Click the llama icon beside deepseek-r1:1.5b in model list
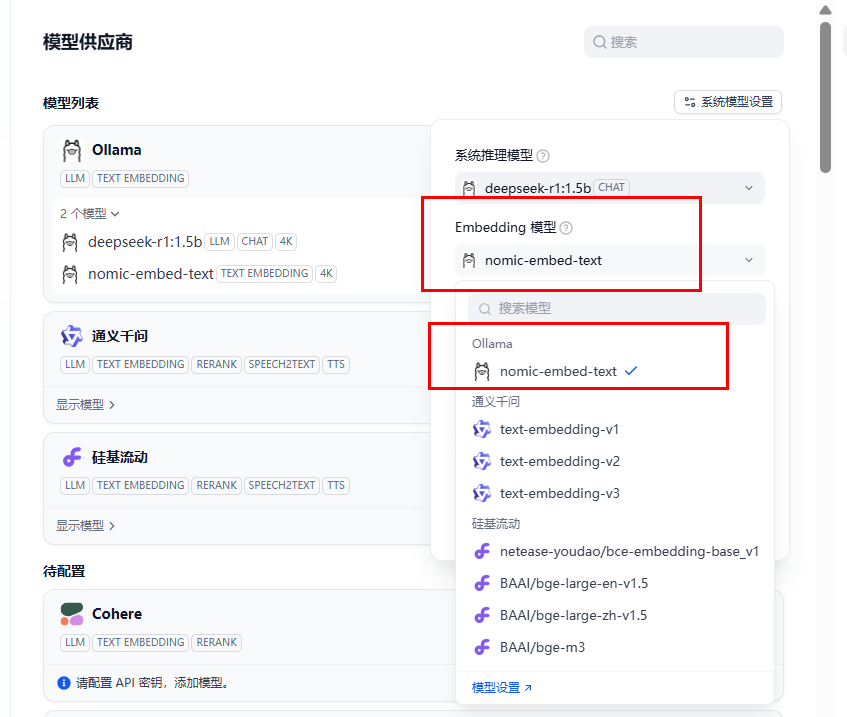This screenshot has width=847, height=717. (x=70, y=242)
